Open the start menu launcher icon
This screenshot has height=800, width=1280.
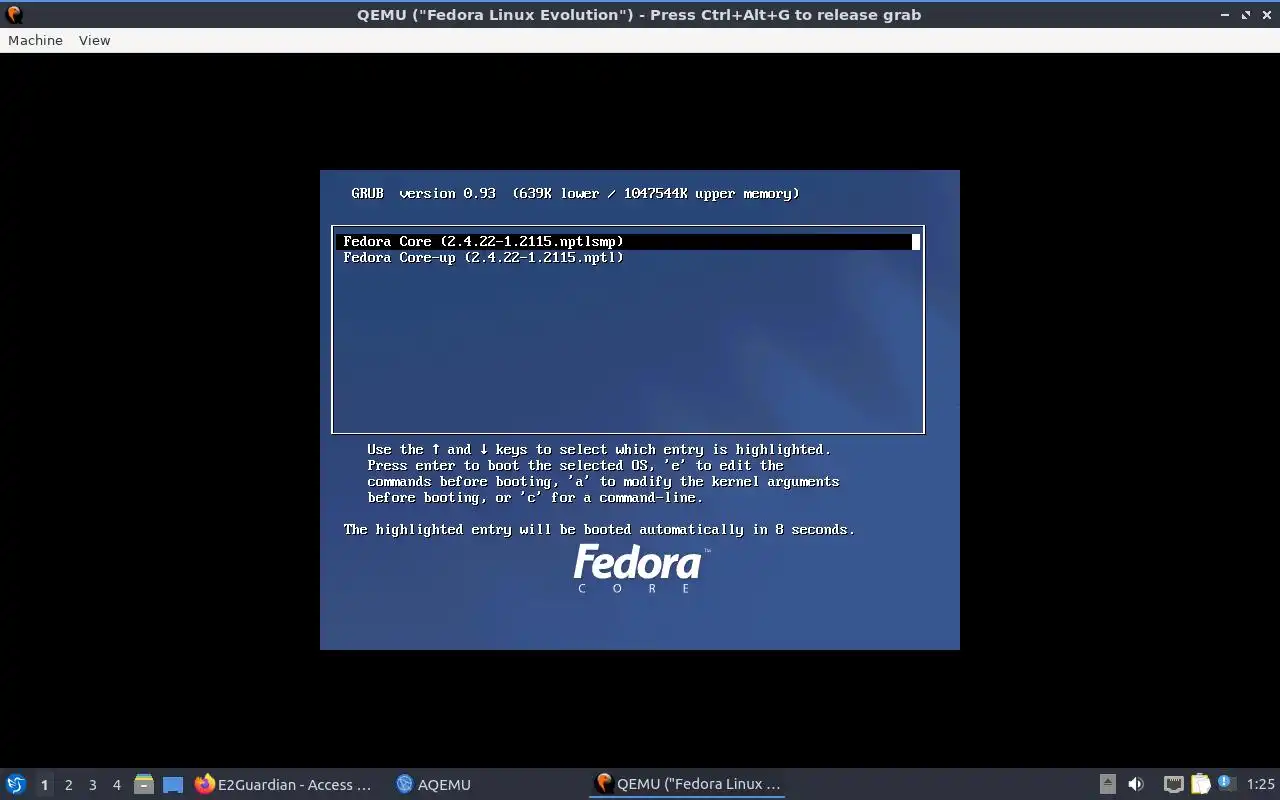pos(16,784)
